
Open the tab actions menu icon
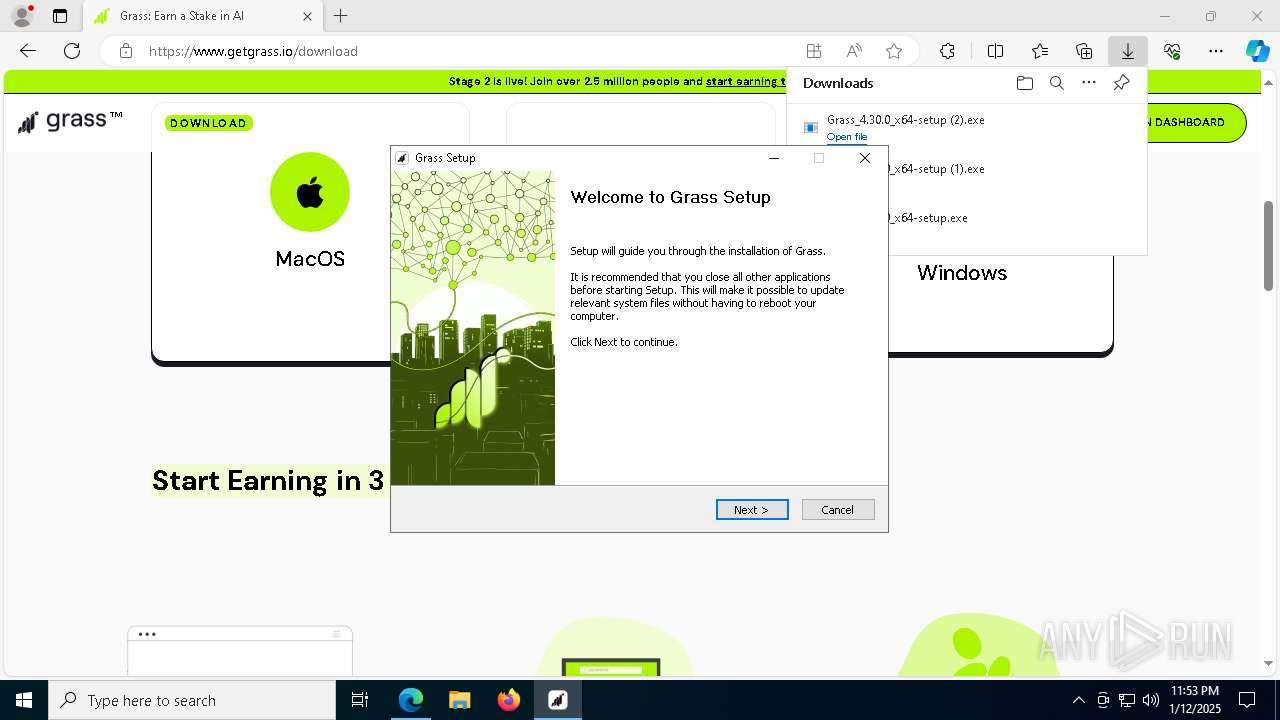point(60,16)
